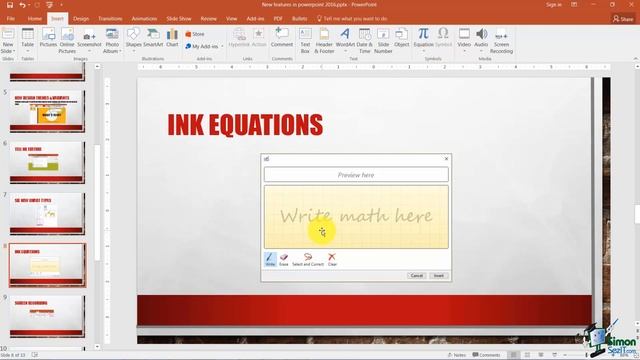This screenshot has width=640, height=360.
Task: Click the Pictures icon
Action: coord(48,38)
